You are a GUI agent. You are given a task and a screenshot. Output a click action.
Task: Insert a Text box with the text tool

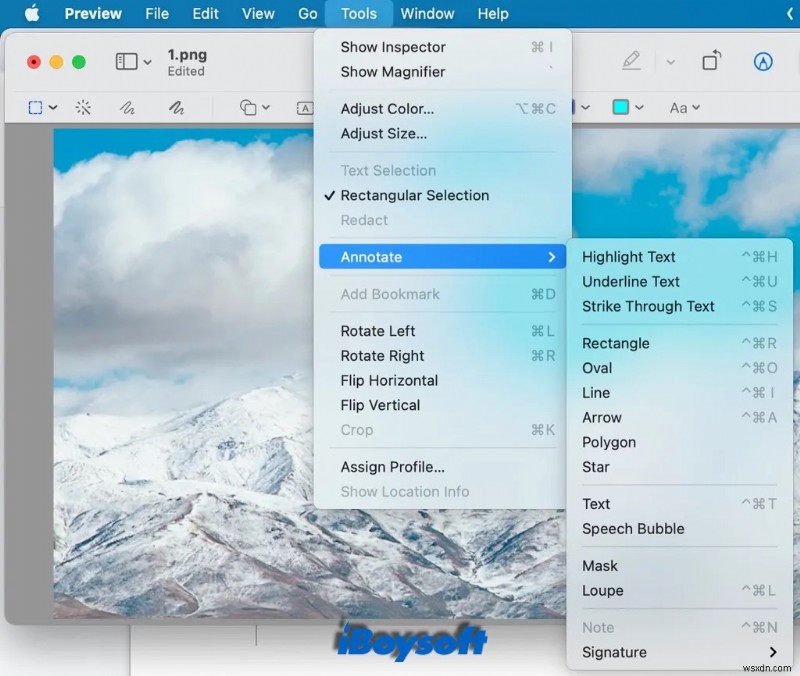[305, 107]
